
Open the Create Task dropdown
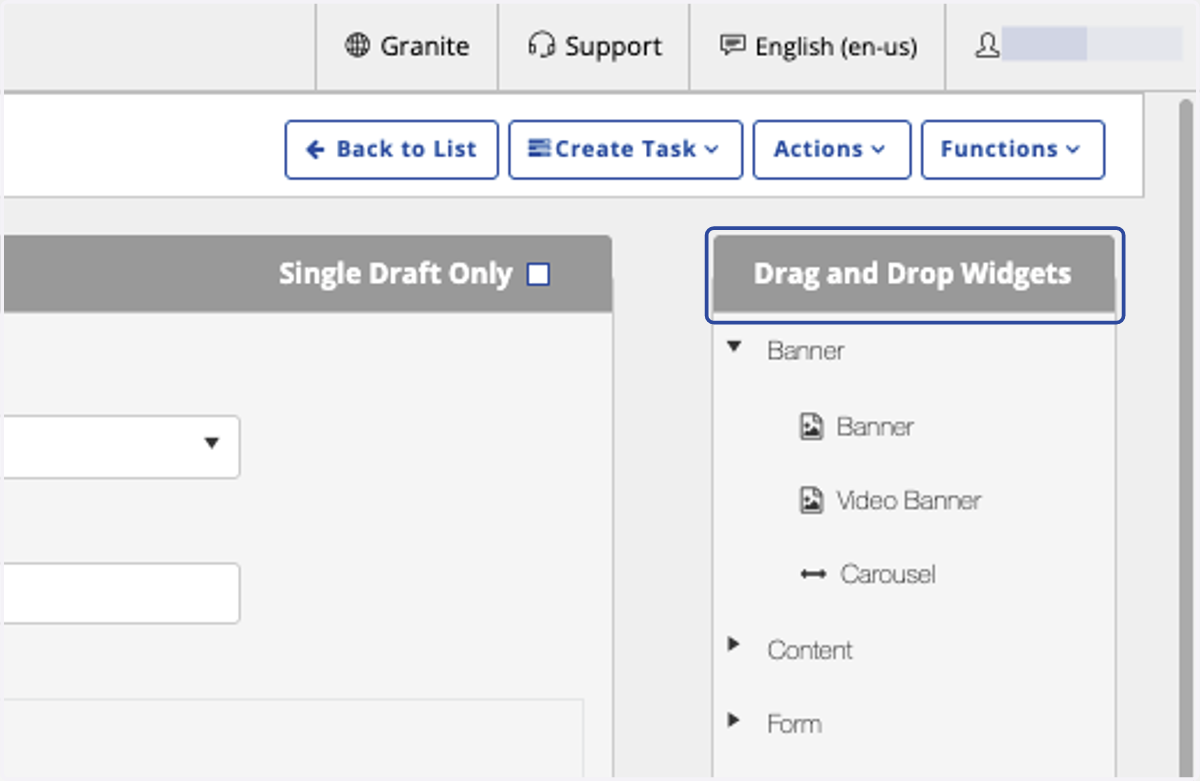[x=626, y=150]
